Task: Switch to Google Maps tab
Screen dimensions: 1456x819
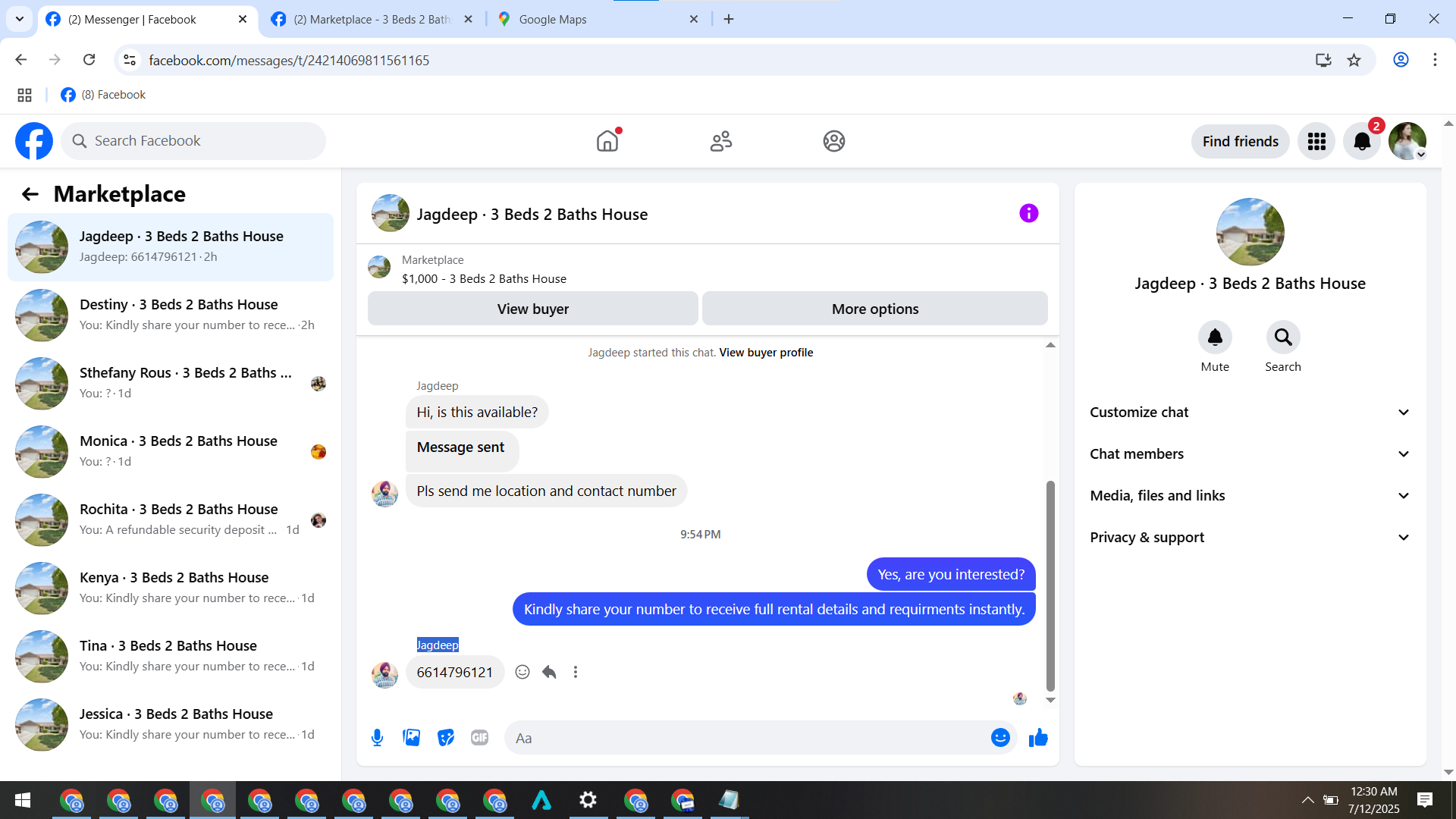Action: pyautogui.click(x=597, y=19)
